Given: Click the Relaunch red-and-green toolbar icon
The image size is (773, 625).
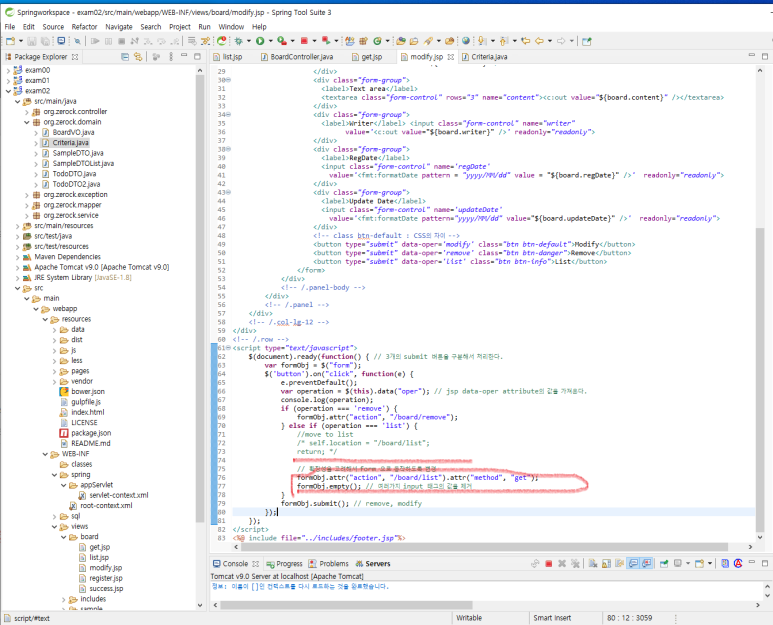Looking at the screenshot, I should tap(326, 41).
